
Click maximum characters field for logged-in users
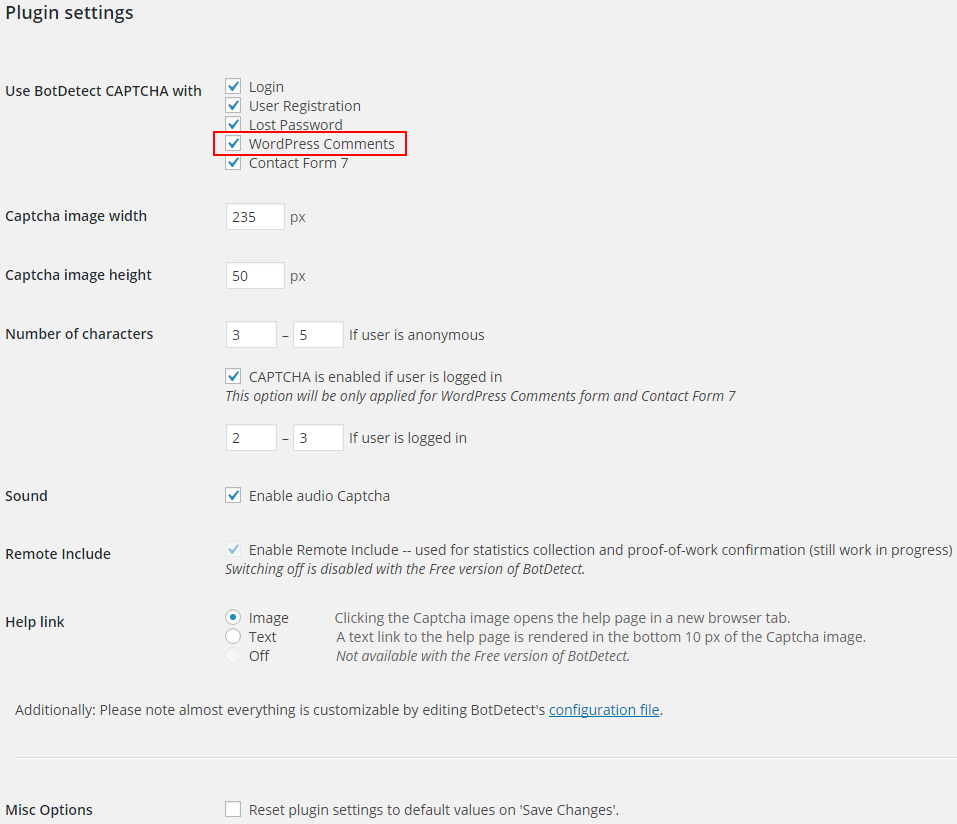pos(318,437)
